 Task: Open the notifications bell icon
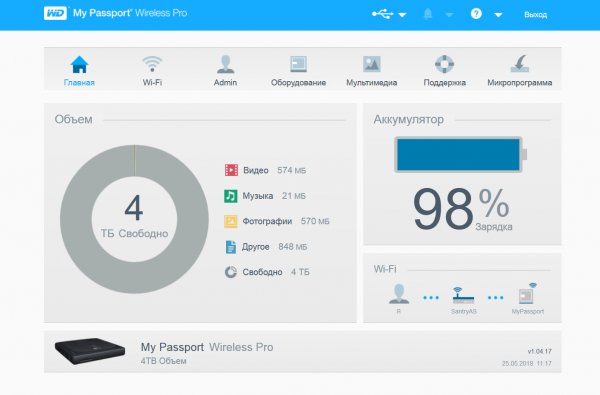point(428,14)
